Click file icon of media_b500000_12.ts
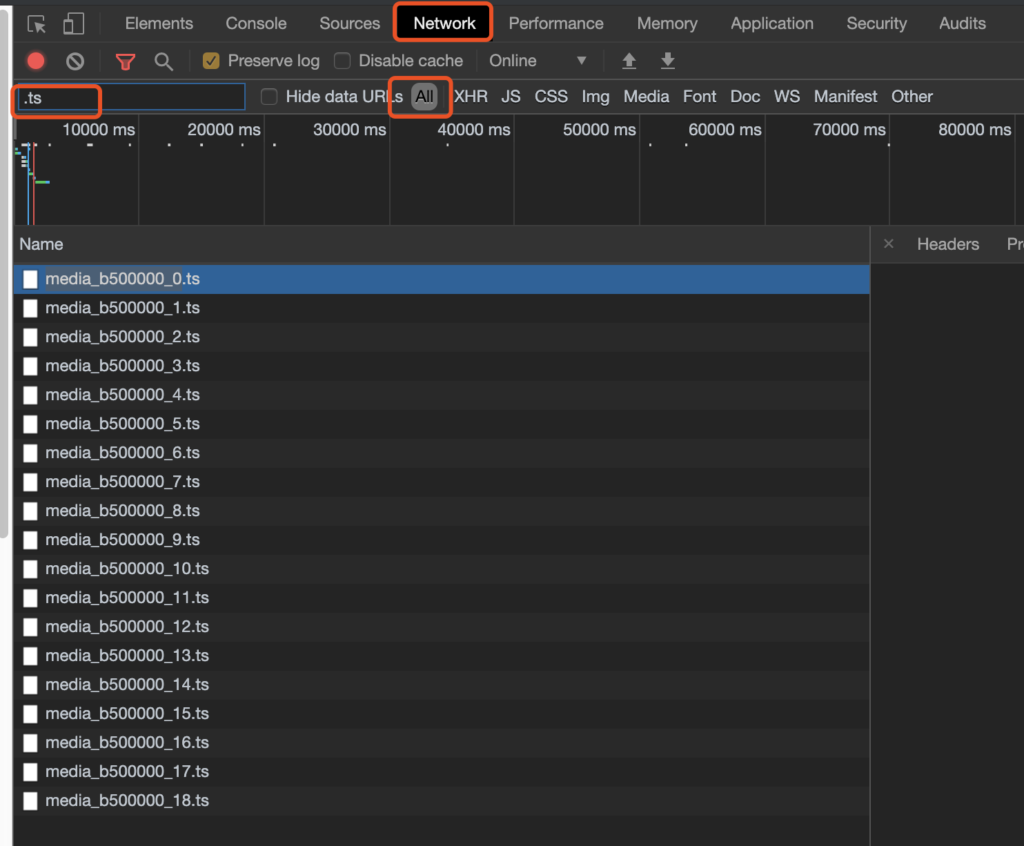1024x846 pixels. tap(30, 626)
